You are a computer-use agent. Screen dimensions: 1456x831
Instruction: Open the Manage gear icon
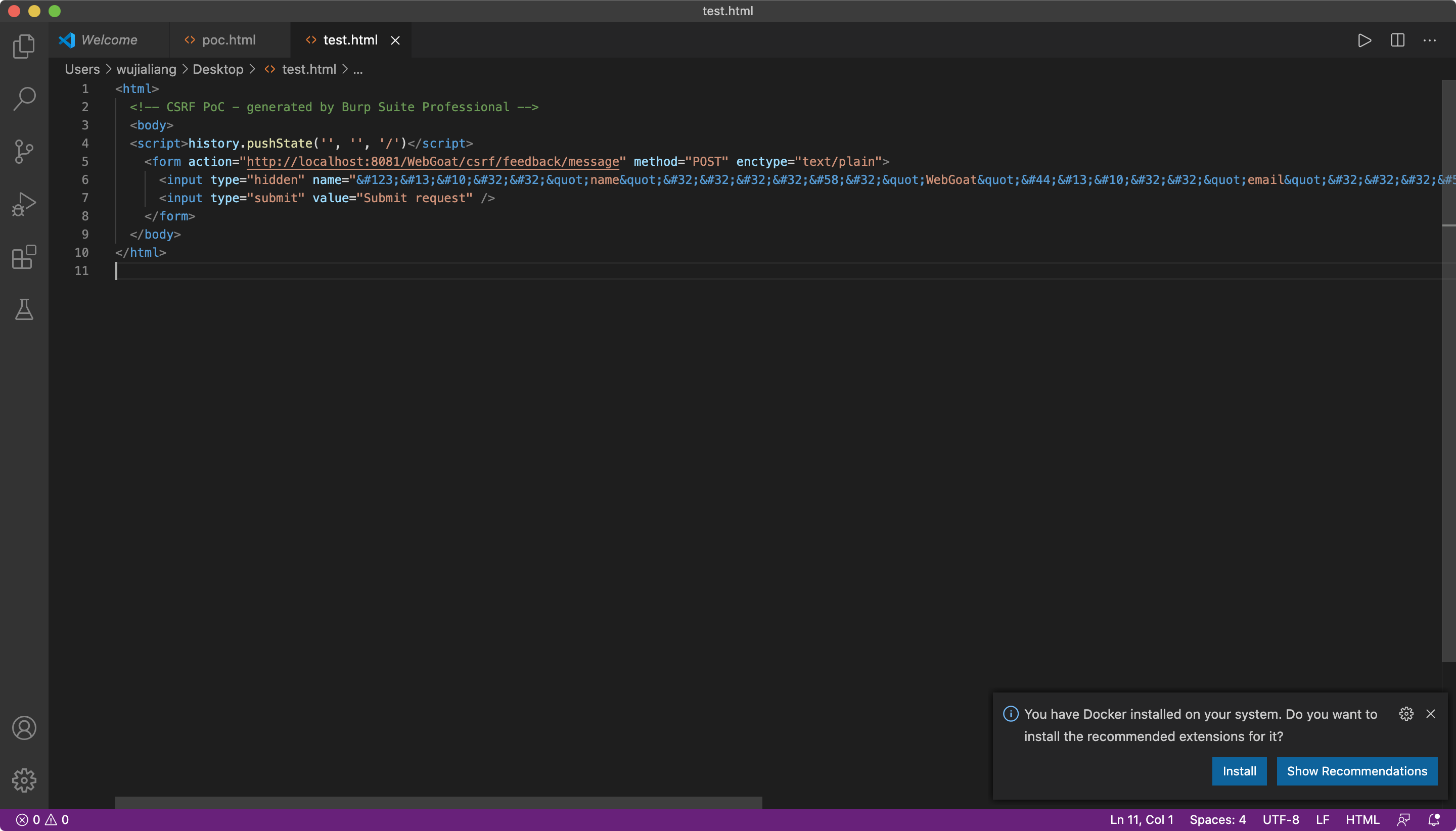click(24, 780)
